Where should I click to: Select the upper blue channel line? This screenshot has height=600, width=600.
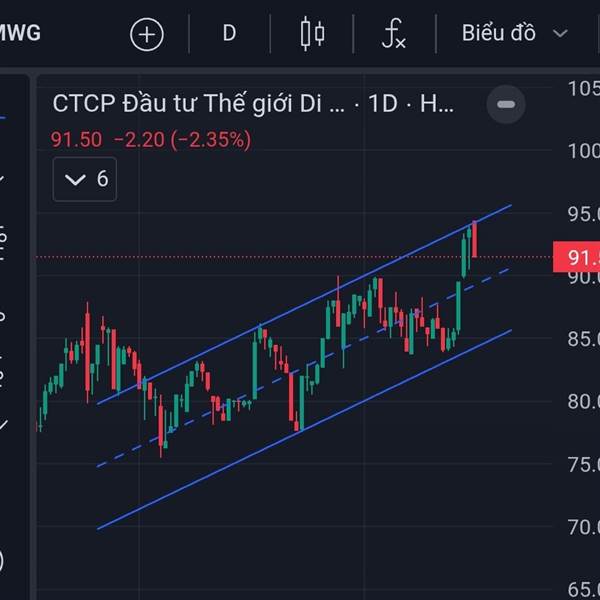[300, 306]
